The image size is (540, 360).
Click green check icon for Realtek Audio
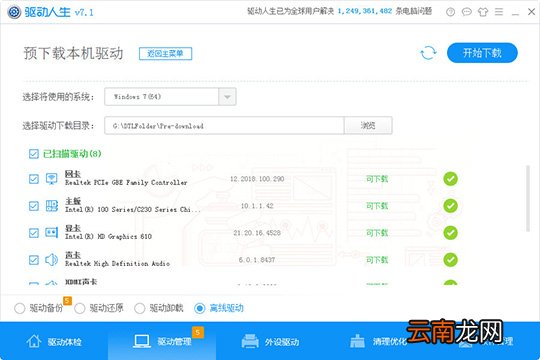[450, 259]
